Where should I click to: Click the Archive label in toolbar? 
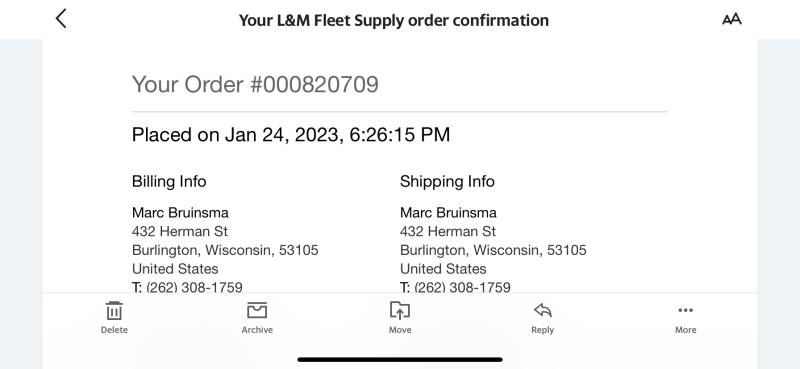tap(257, 330)
